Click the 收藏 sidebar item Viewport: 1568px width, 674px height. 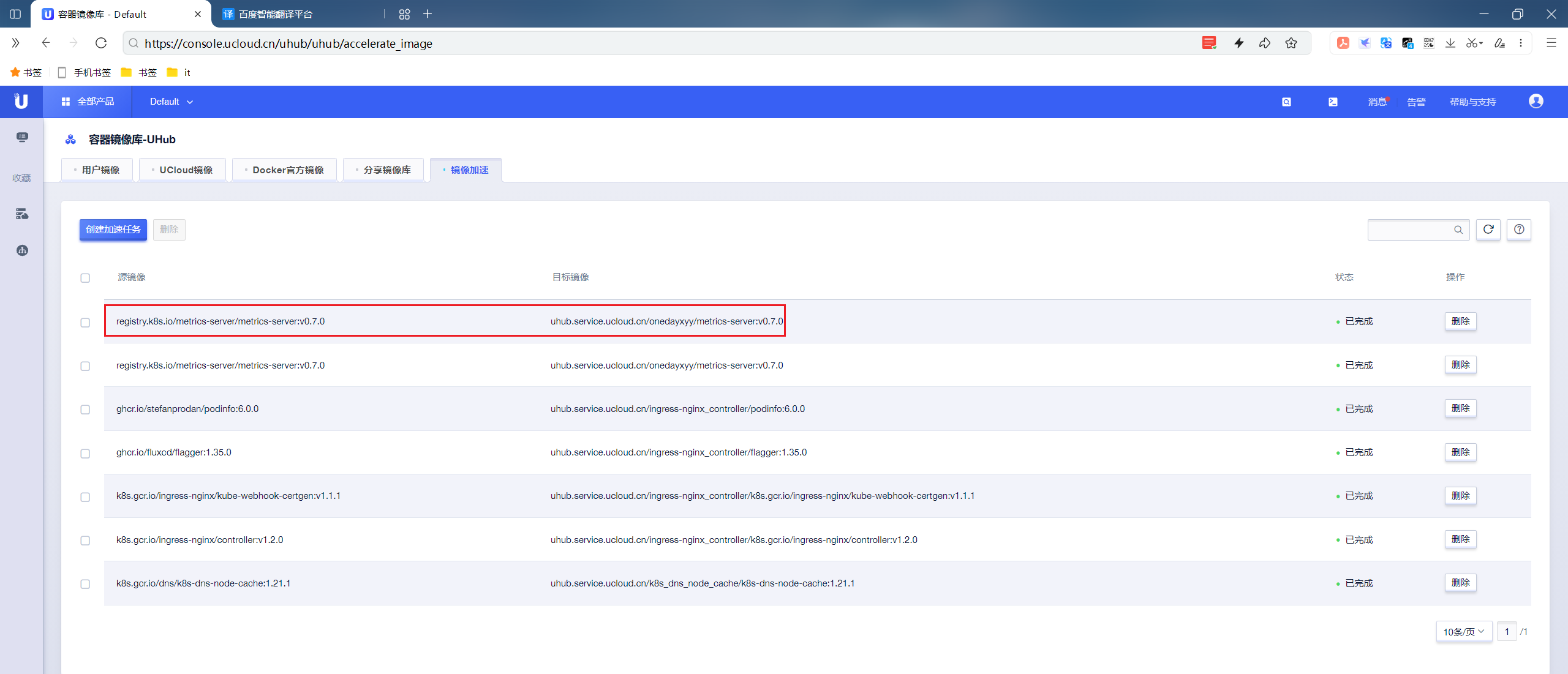[21, 178]
